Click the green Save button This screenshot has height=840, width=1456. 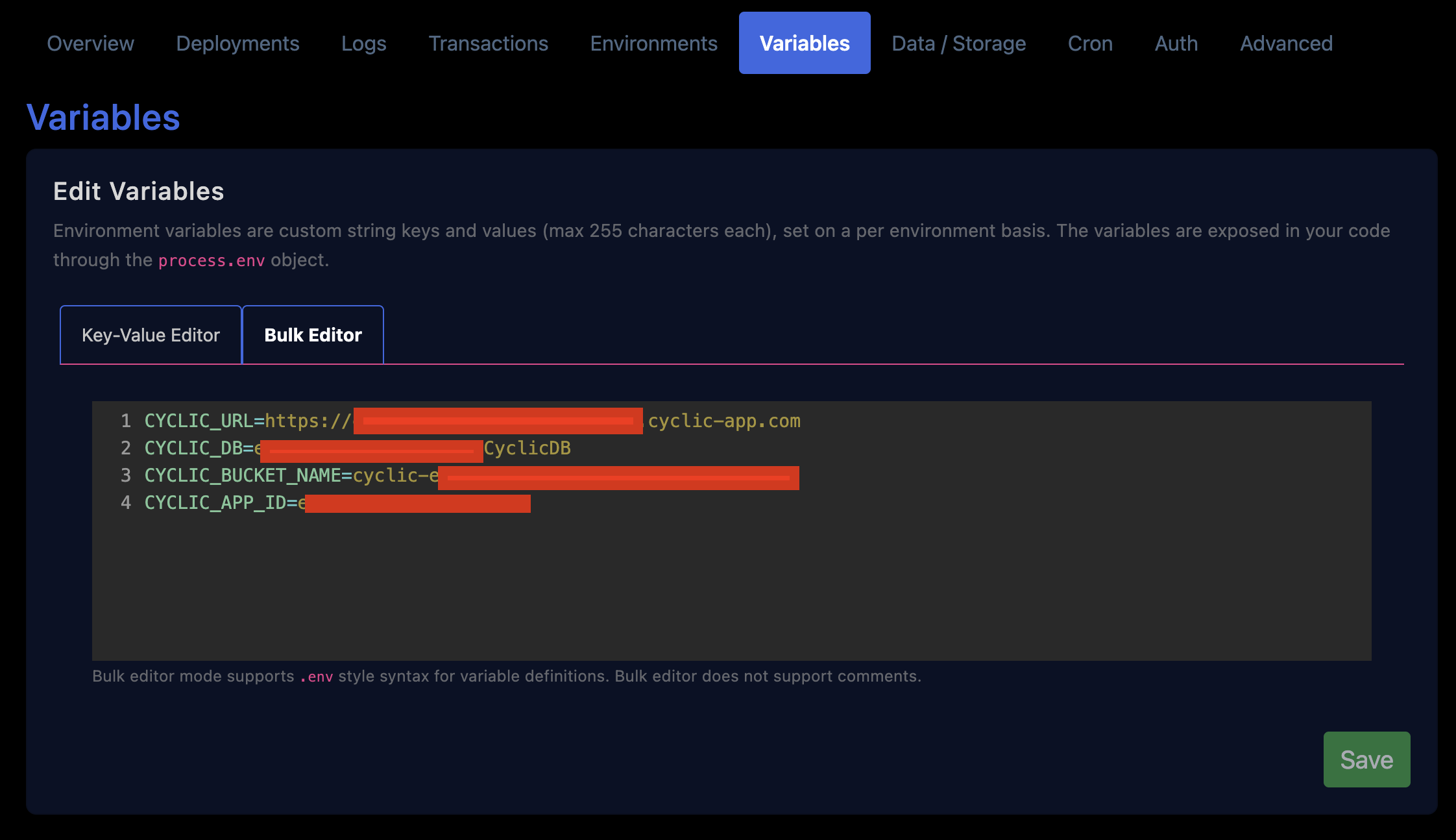point(1366,760)
